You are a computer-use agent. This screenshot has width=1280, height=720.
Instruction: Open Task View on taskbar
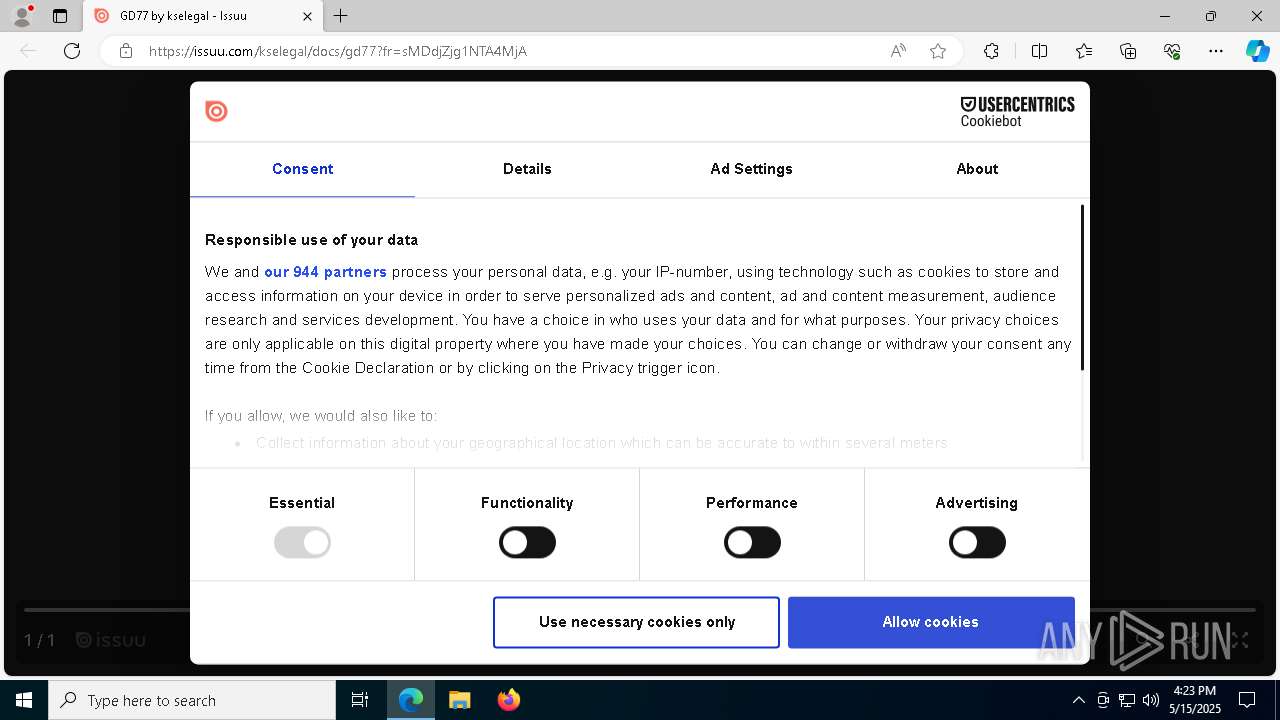360,700
